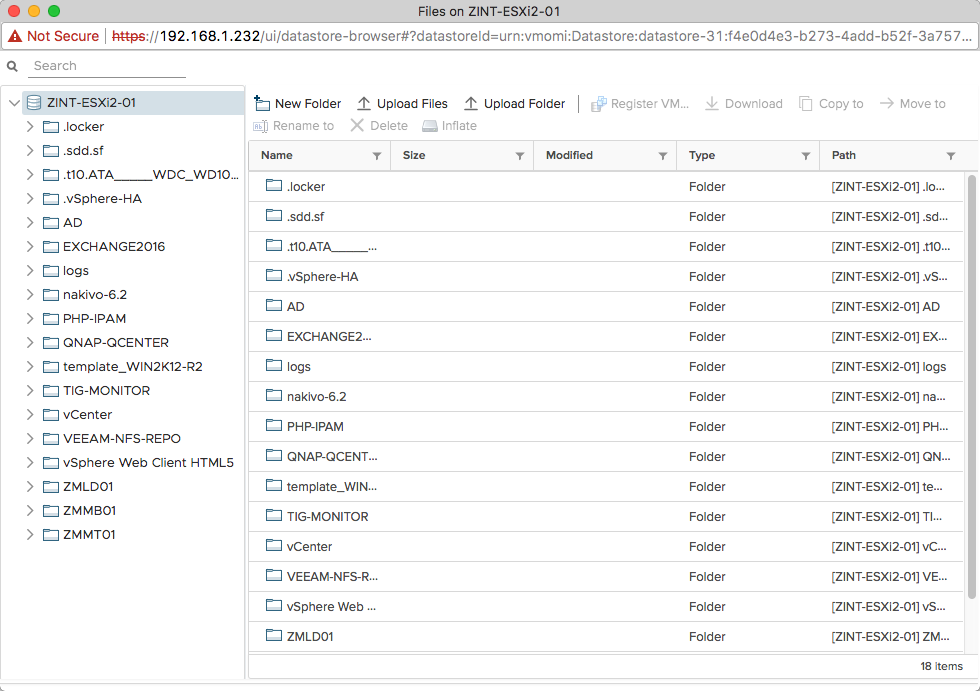Viewport: 980px width, 691px height.
Task: Click the file list vertical scrollbar
Action: click(971, 387)
